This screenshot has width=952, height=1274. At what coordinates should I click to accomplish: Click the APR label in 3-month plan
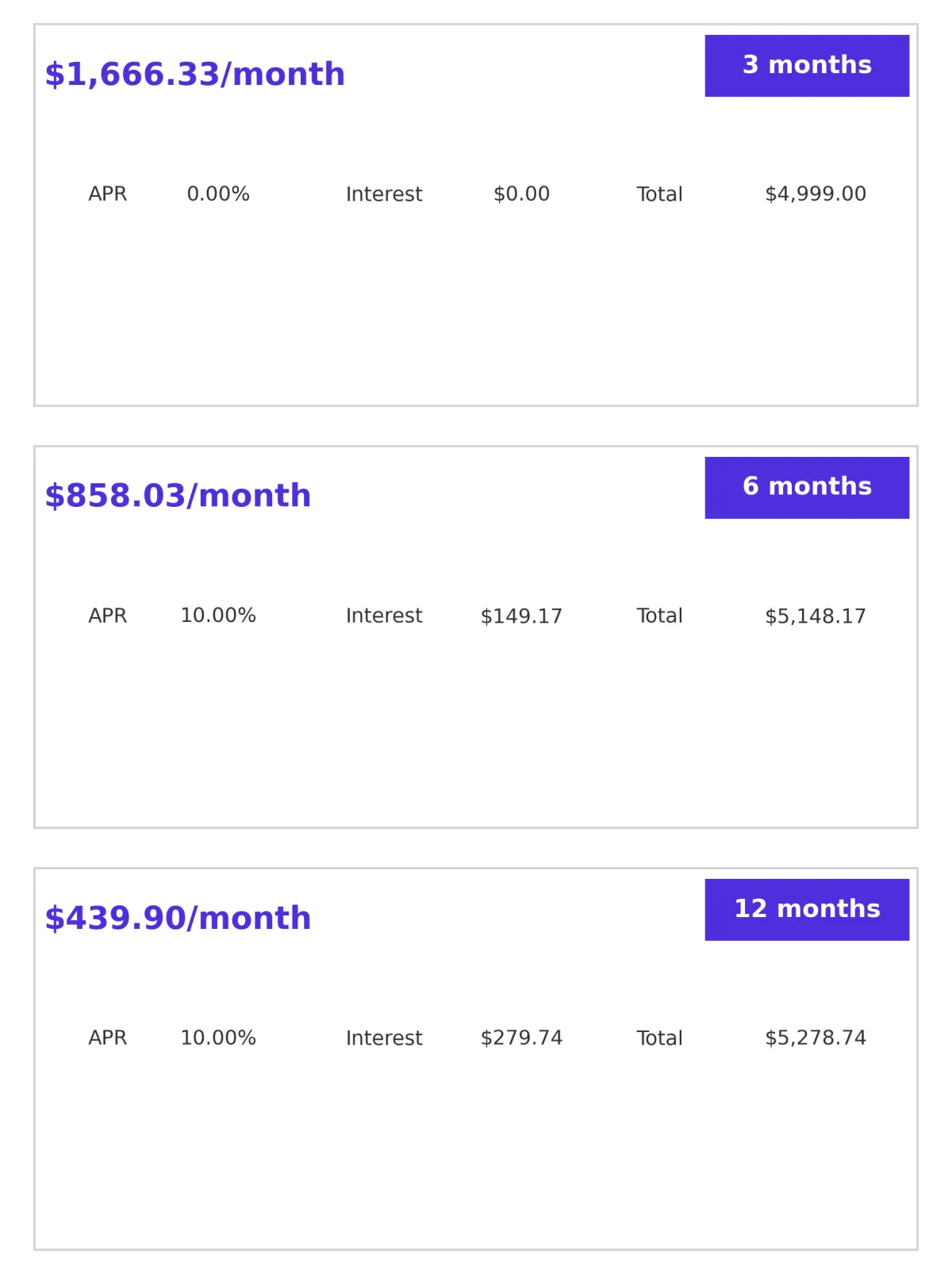click(108, 194)
